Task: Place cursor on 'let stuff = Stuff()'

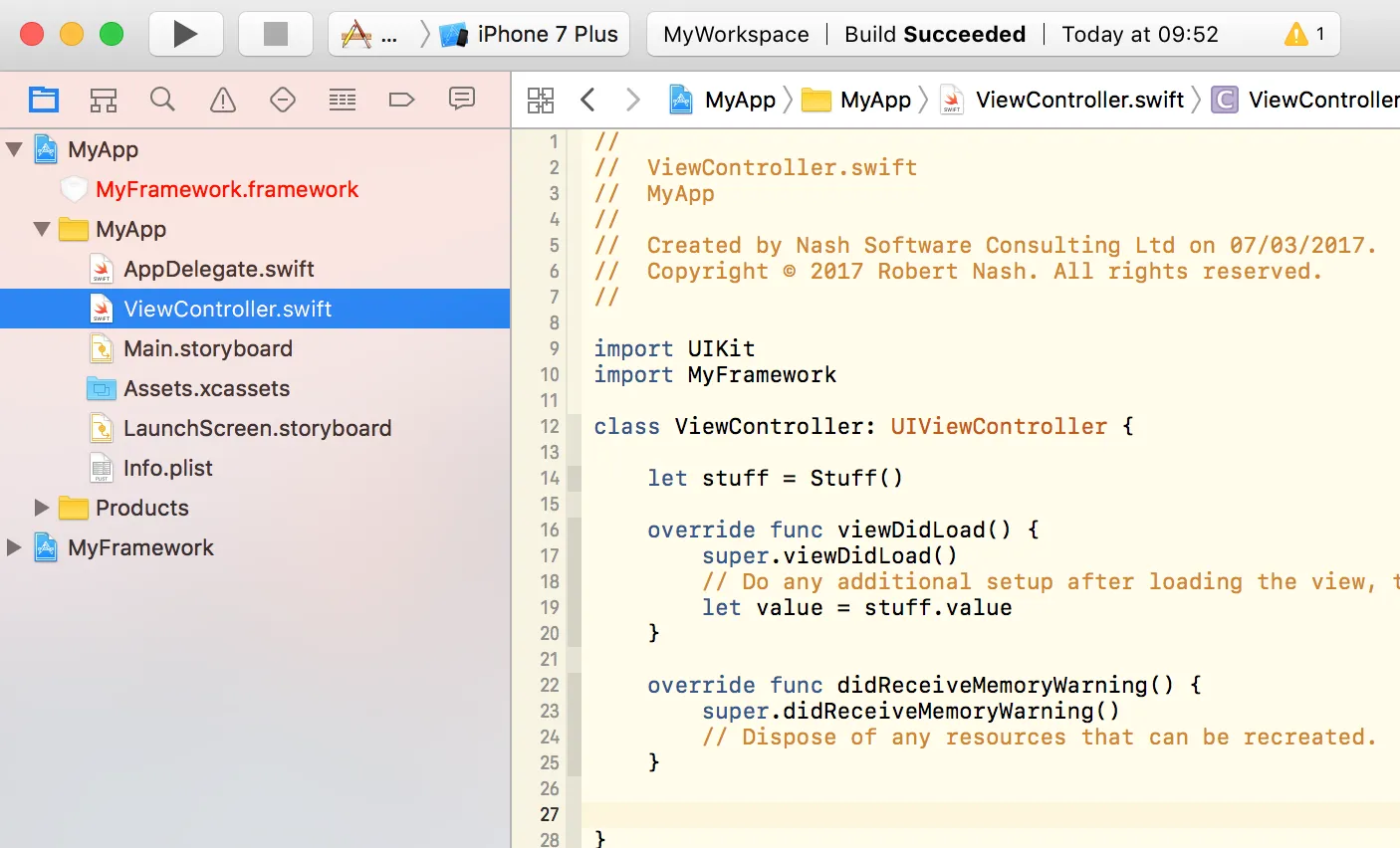Action: pyautogui.click(x=775, y=479)
